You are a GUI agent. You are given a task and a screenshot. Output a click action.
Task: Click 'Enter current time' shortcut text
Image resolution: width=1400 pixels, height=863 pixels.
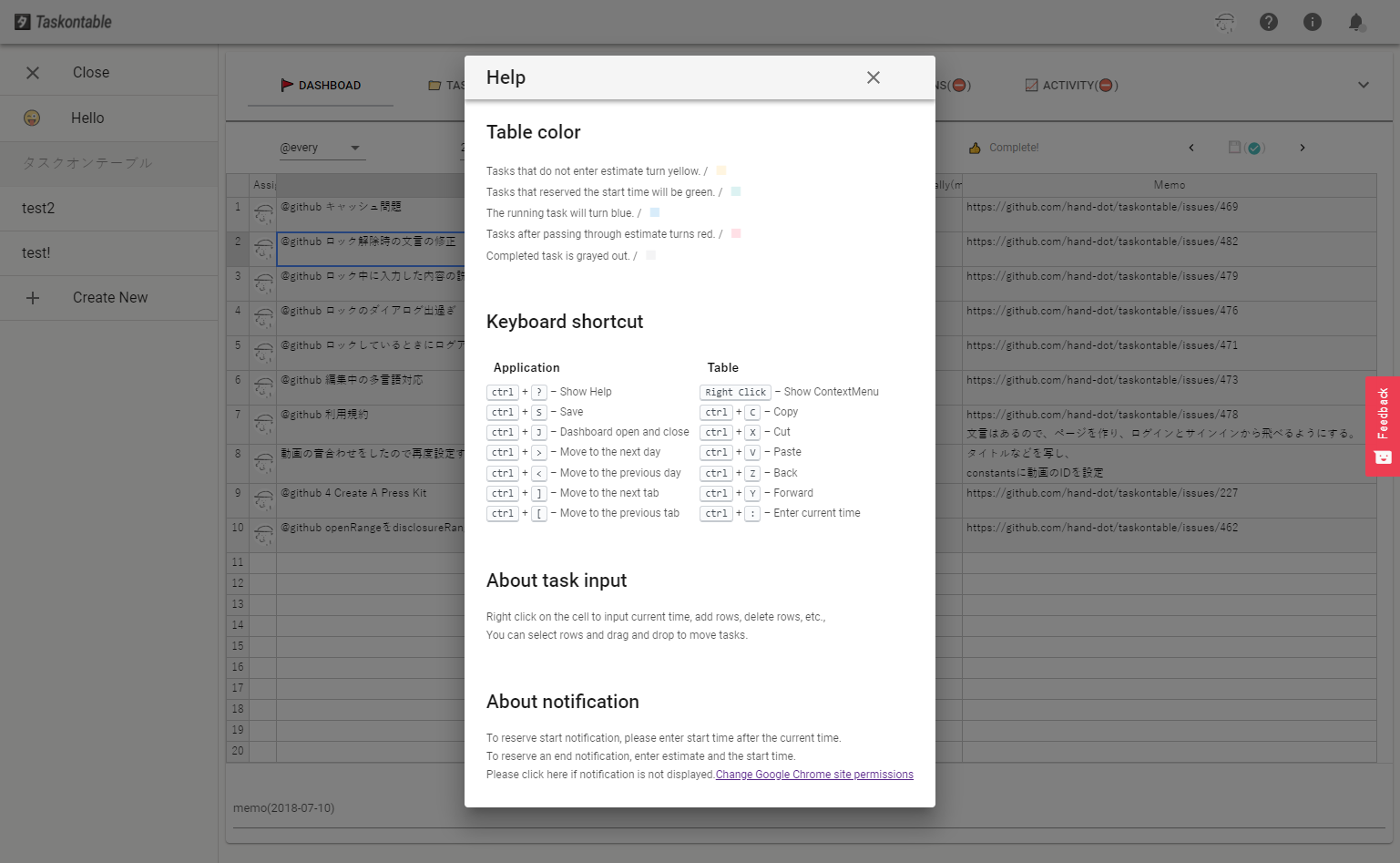(817, 513)
